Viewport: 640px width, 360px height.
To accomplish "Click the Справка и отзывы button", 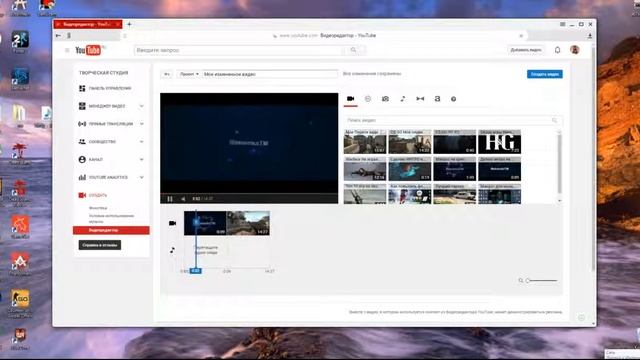I will point(100,245).
